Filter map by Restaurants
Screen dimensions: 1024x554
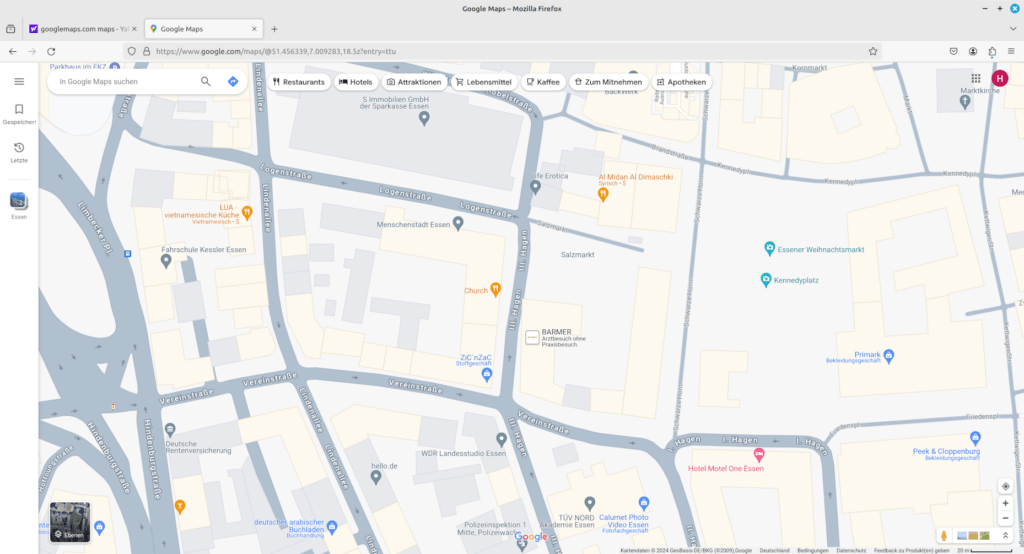[x=299, y=82]
